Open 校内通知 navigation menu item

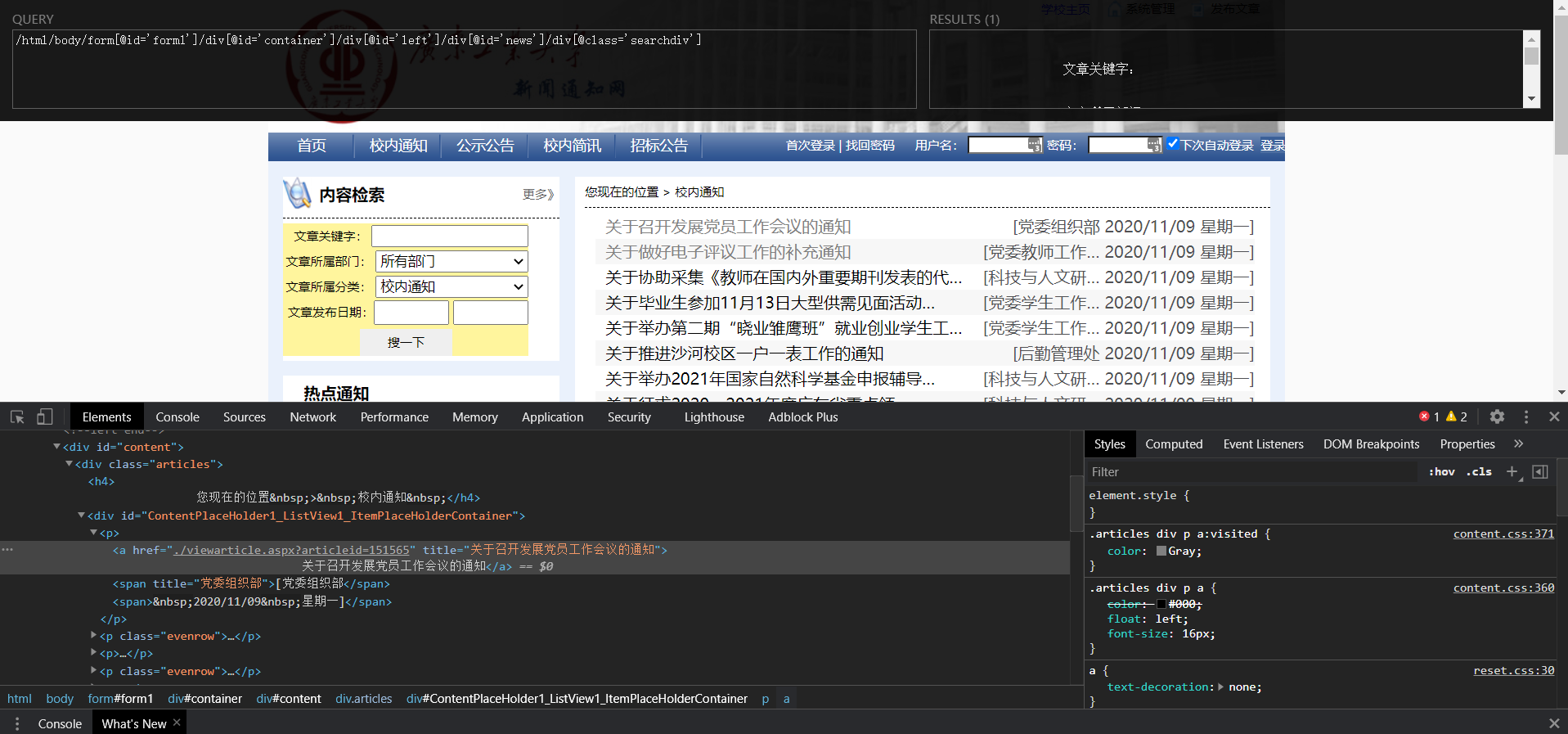[398, 146]
